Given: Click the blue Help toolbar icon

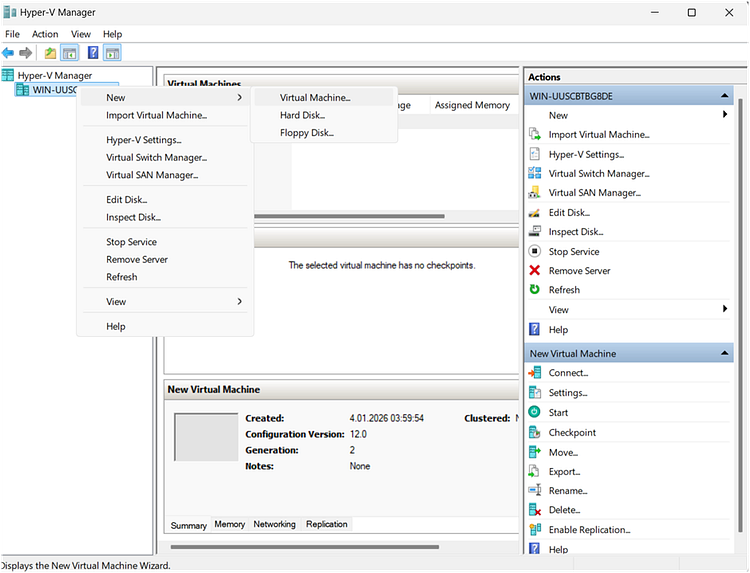Looking at the screenshot, I should 93,53.
